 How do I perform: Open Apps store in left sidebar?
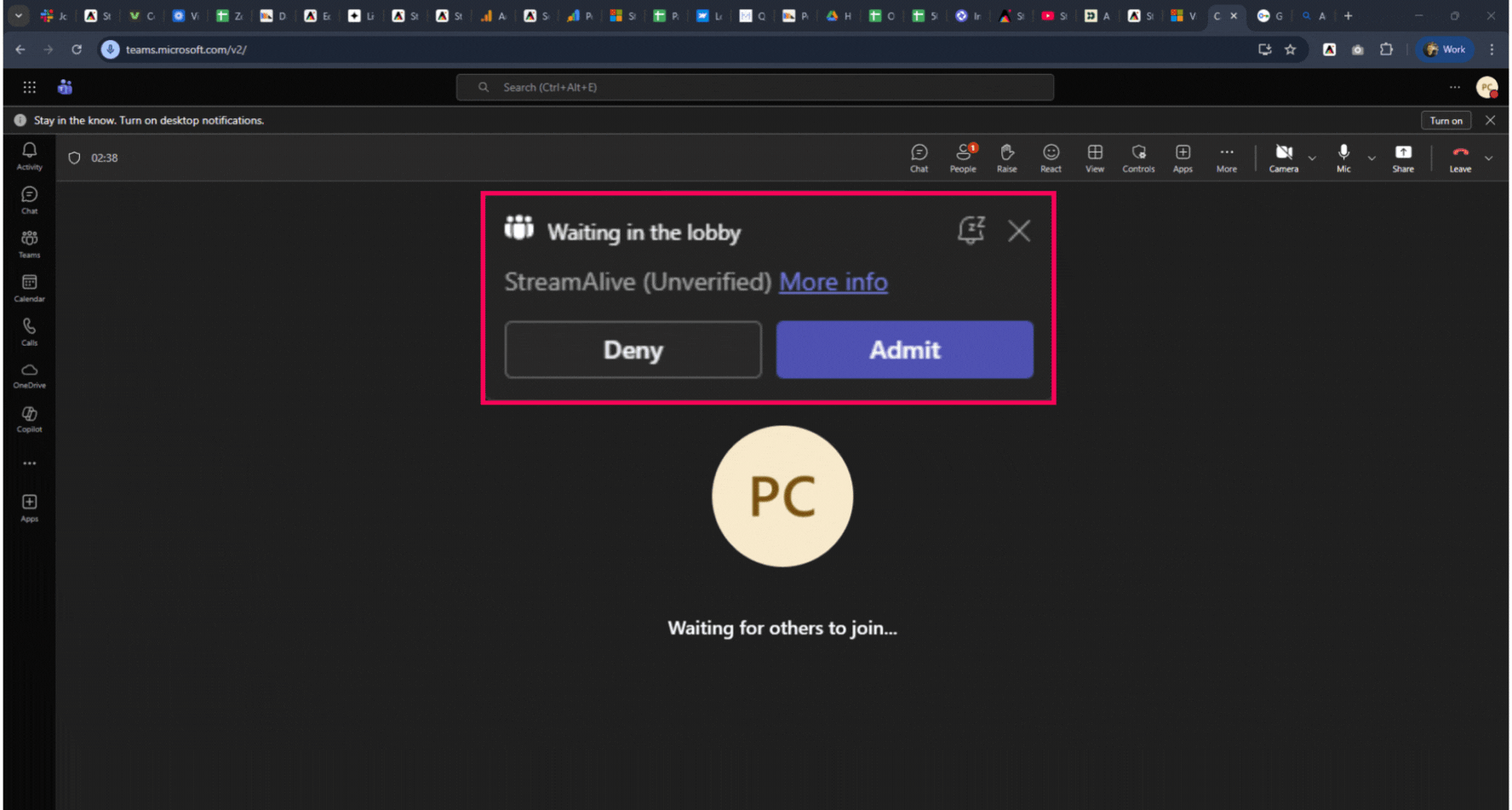[x=30, y=508]
